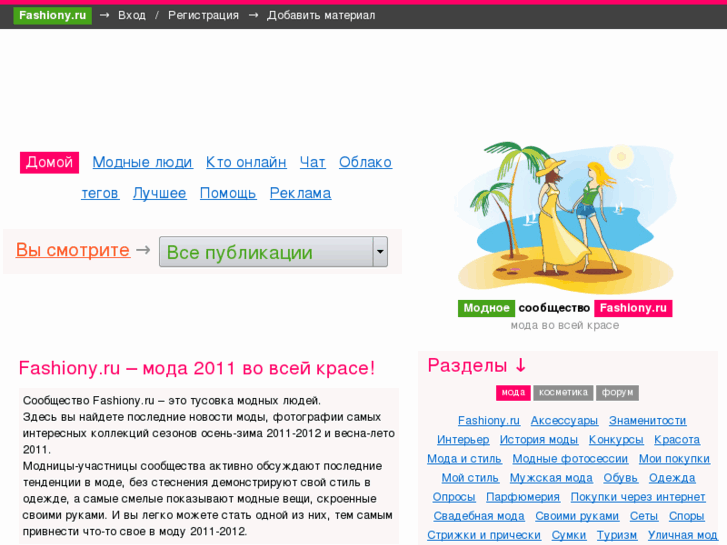Screen dimensions: 727x545
Task: Open the Знаменитости section
Action: click(x=647, y=420)
